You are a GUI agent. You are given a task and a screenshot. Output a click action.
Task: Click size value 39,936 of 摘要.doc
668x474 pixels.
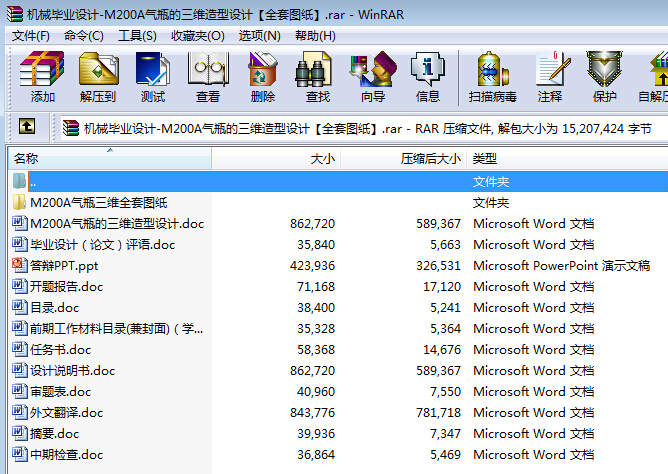(x=316, y=434)
